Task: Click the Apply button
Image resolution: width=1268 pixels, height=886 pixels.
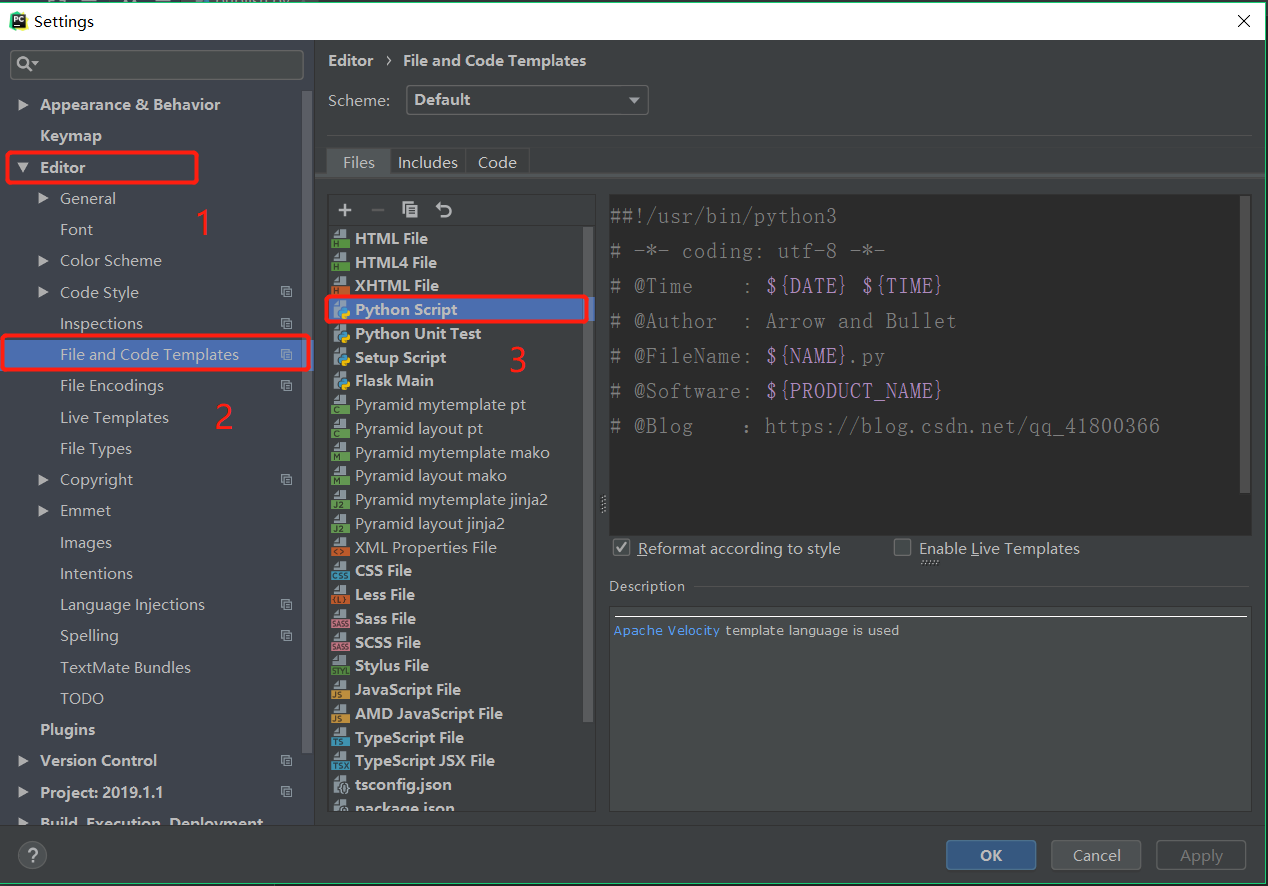Action: [x=1201, y=855]
